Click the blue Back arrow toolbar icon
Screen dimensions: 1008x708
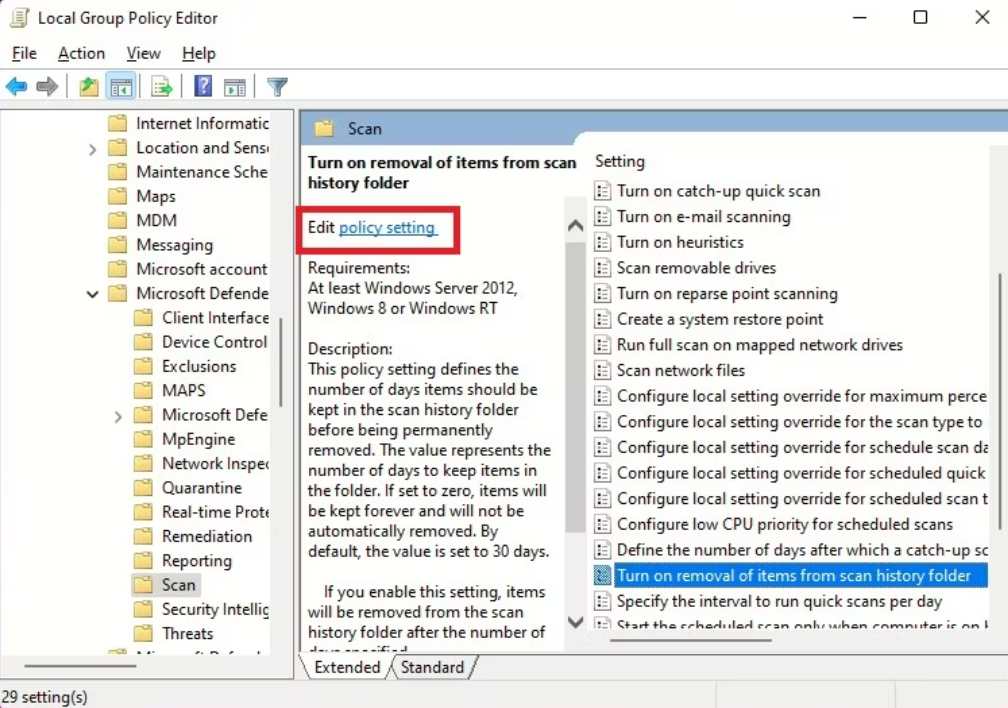click(x=16, y=87)
